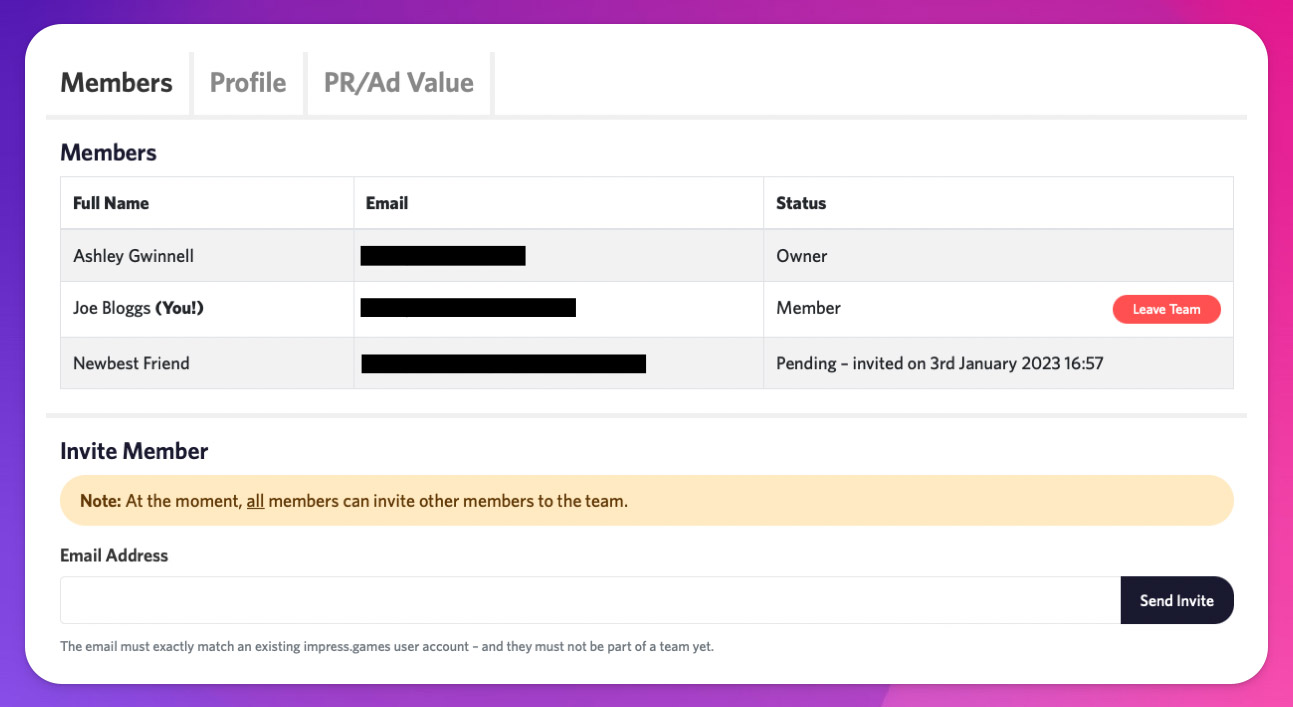
Task: Click Joe Bloggs in the members table
Action: (111, 309)
